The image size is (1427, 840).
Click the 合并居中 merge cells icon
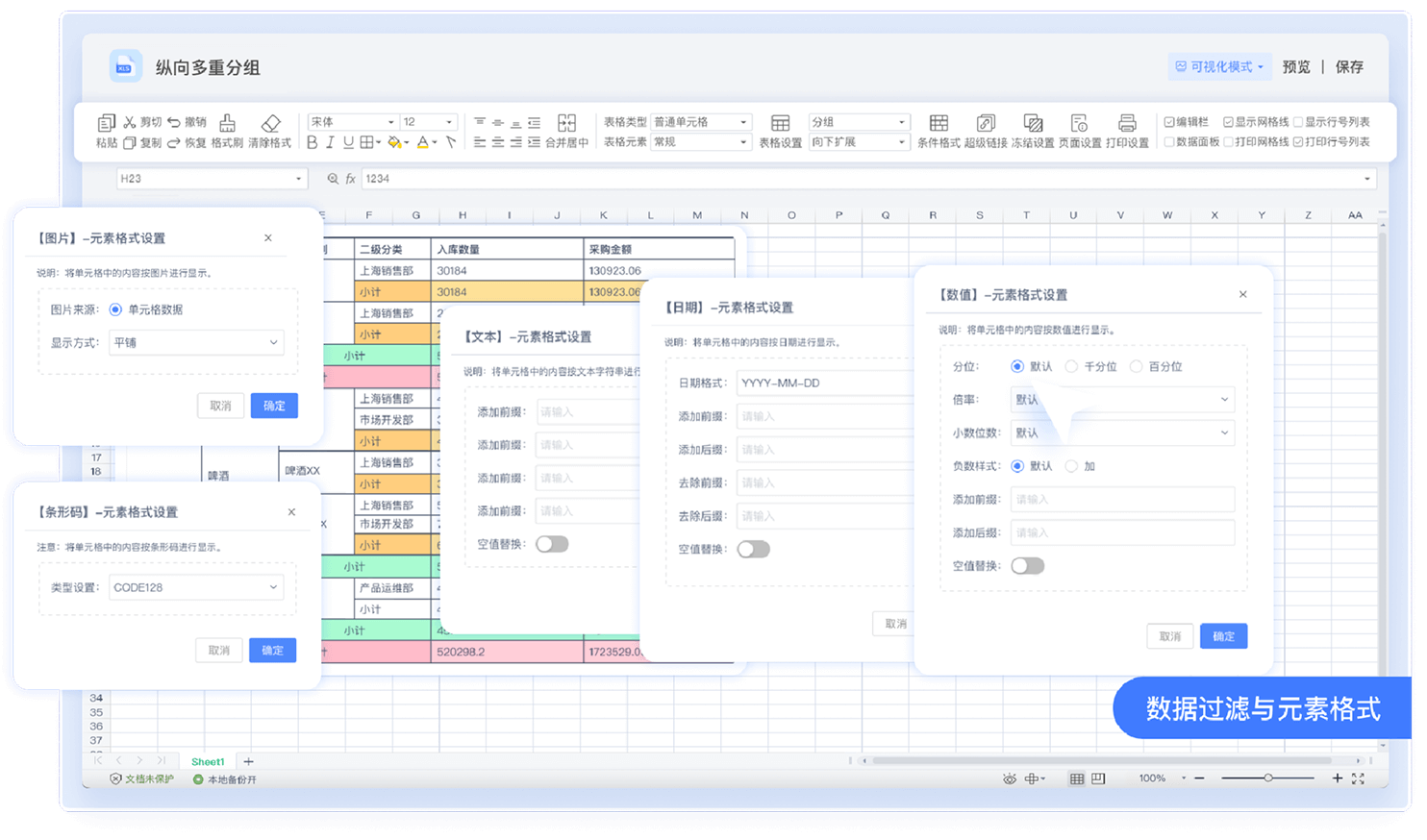(566, 123)
